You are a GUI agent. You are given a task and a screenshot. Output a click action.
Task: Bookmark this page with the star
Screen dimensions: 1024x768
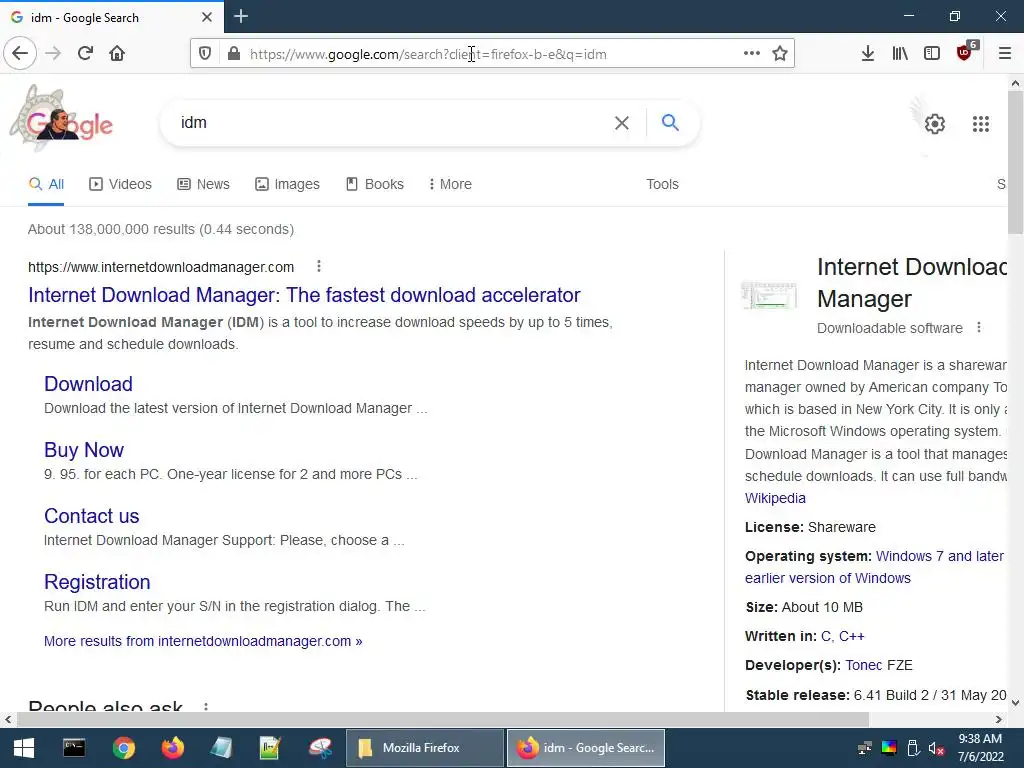click(x=780, y=54)
